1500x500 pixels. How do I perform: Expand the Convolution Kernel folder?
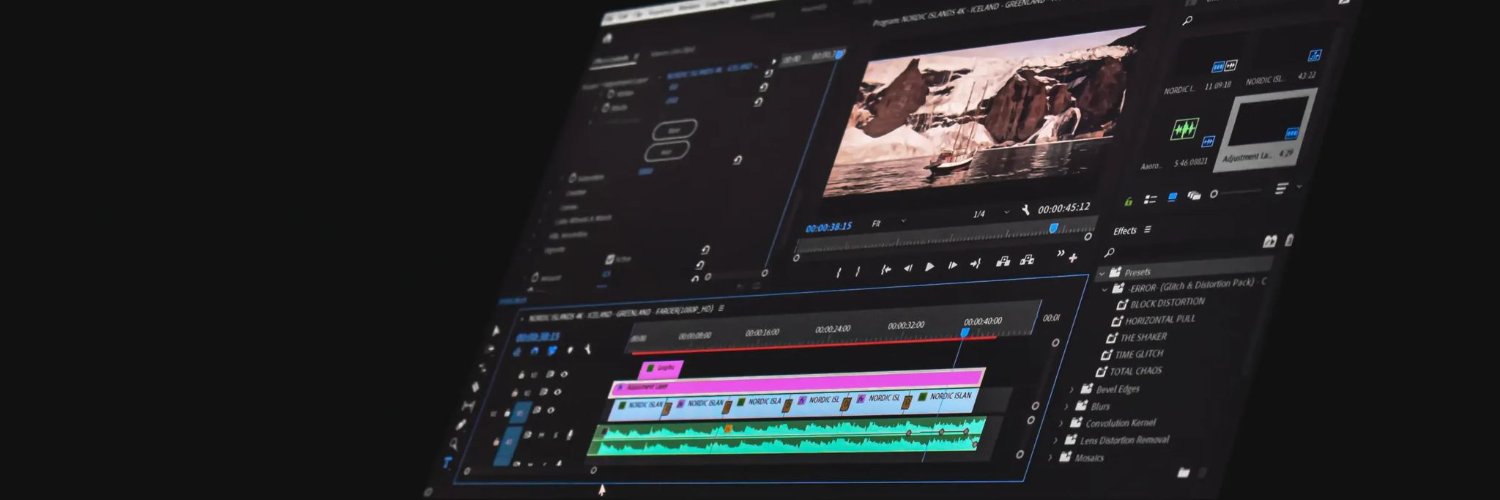(x=1061, y=424)
